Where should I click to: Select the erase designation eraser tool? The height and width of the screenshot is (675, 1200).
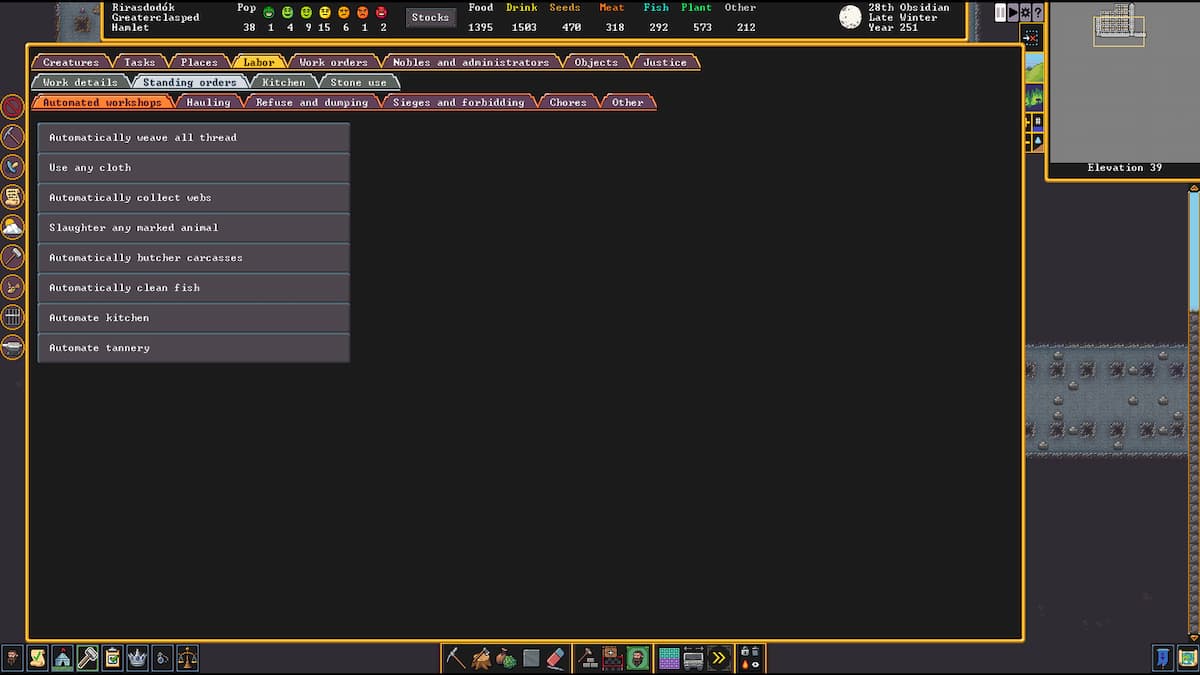(554, 658)
